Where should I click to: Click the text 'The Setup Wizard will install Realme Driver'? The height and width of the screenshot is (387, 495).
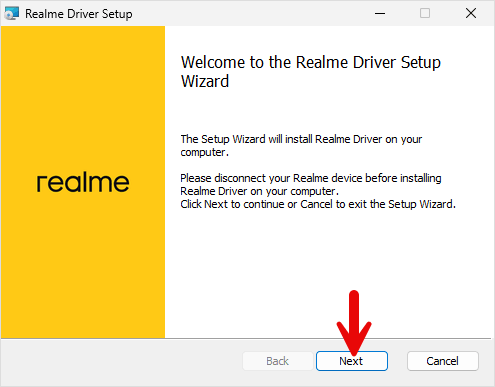coord(281,139)
